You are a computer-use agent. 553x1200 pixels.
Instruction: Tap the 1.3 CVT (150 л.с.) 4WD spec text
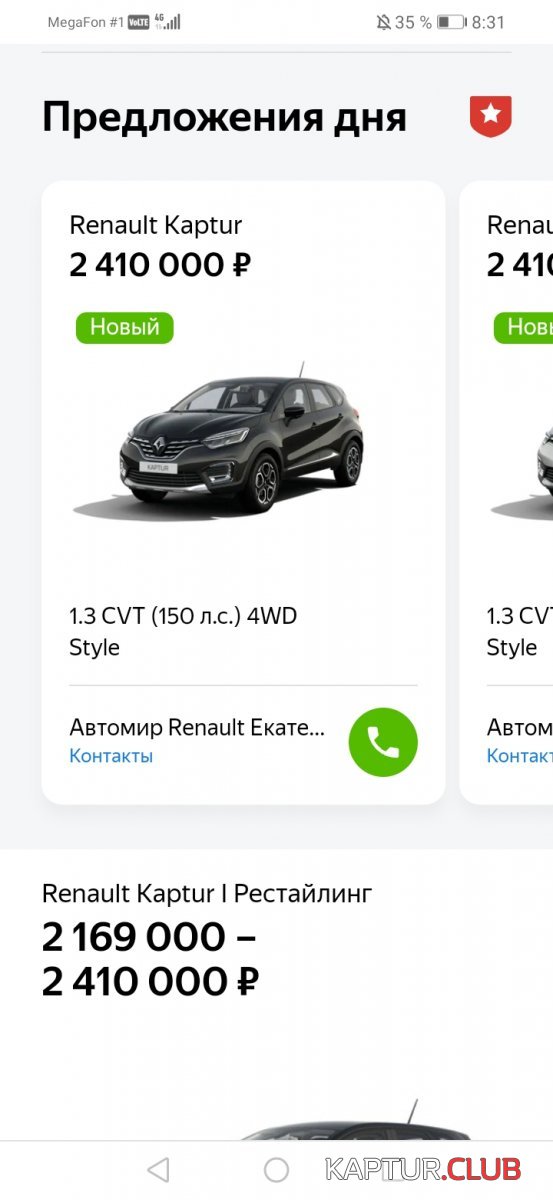(183, 616)
